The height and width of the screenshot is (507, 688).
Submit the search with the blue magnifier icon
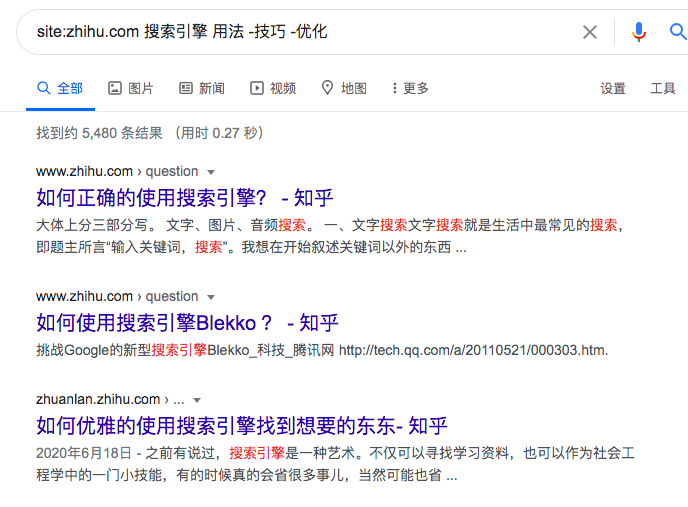click(678, 32)
